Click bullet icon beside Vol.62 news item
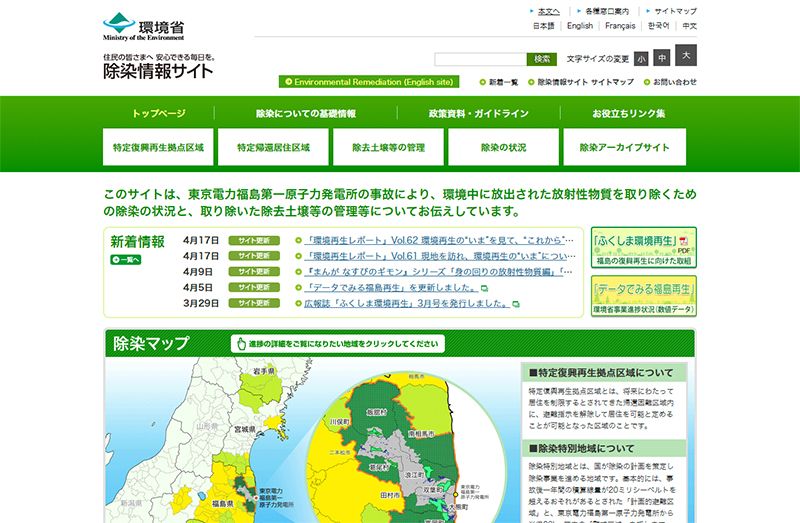800x523 pixels. pyautogui.click(x=298, y=240)
